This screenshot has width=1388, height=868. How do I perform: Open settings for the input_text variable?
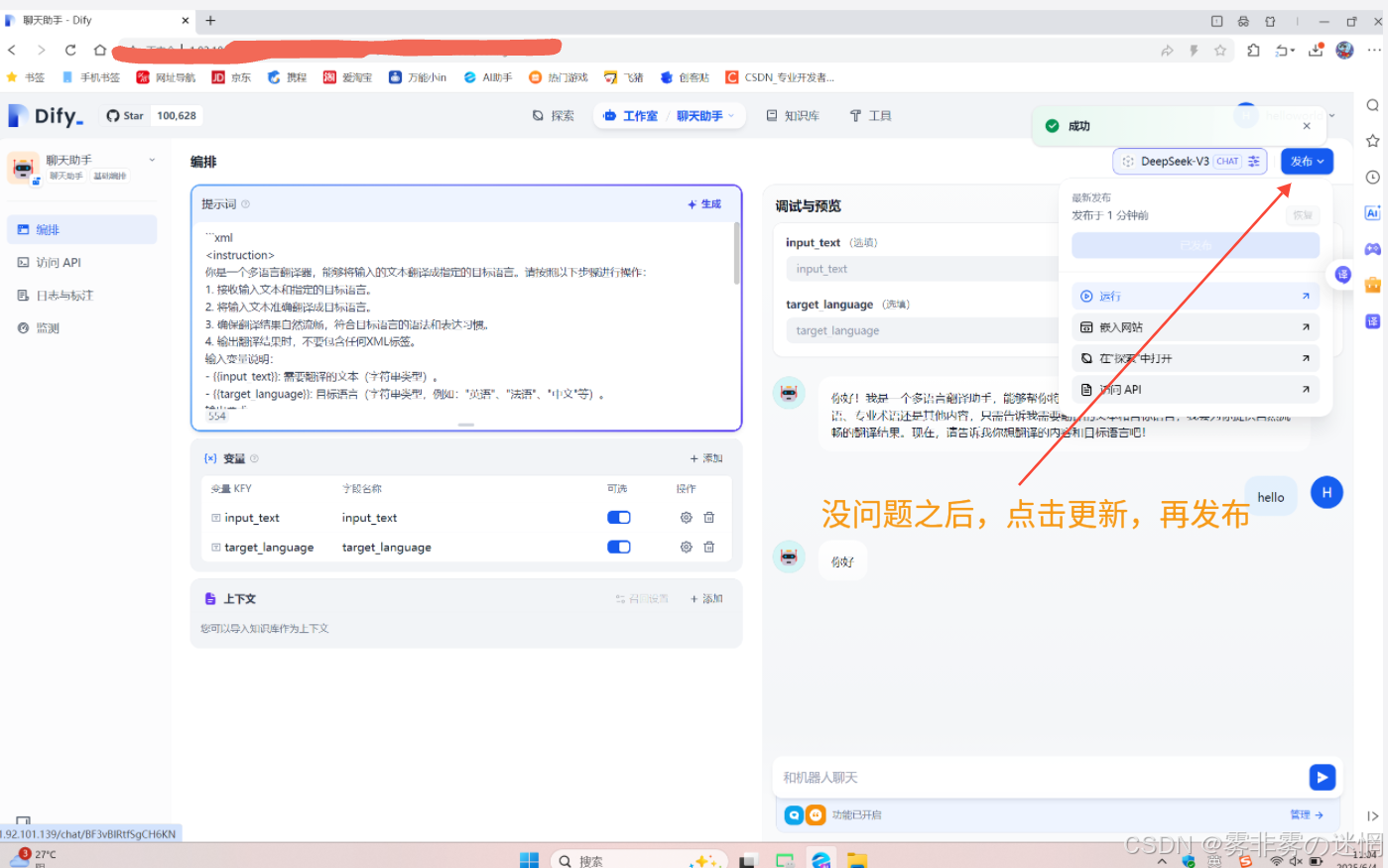(686, 517)
